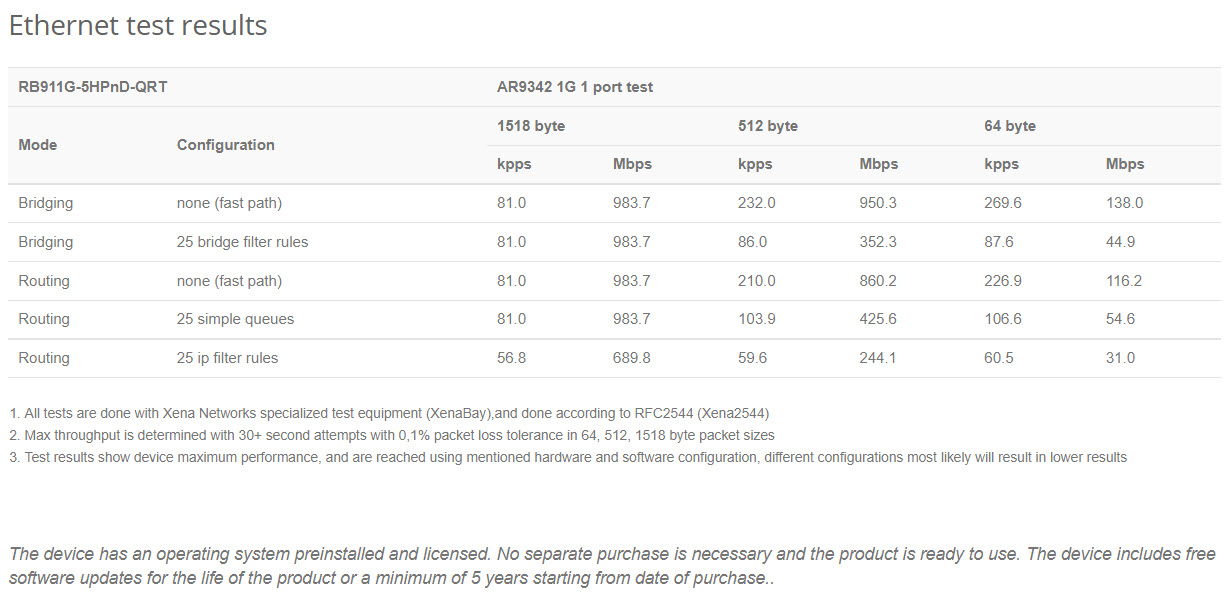Click the italic operating system license notice
This screenshot has height=595, width=1231.
pyautogui.click(x=612, y=566)
